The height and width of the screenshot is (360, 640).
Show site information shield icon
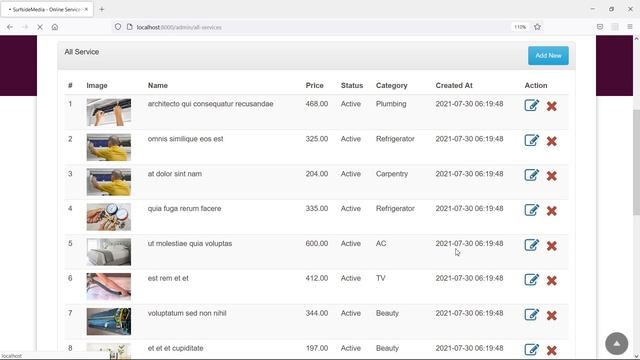118,27
